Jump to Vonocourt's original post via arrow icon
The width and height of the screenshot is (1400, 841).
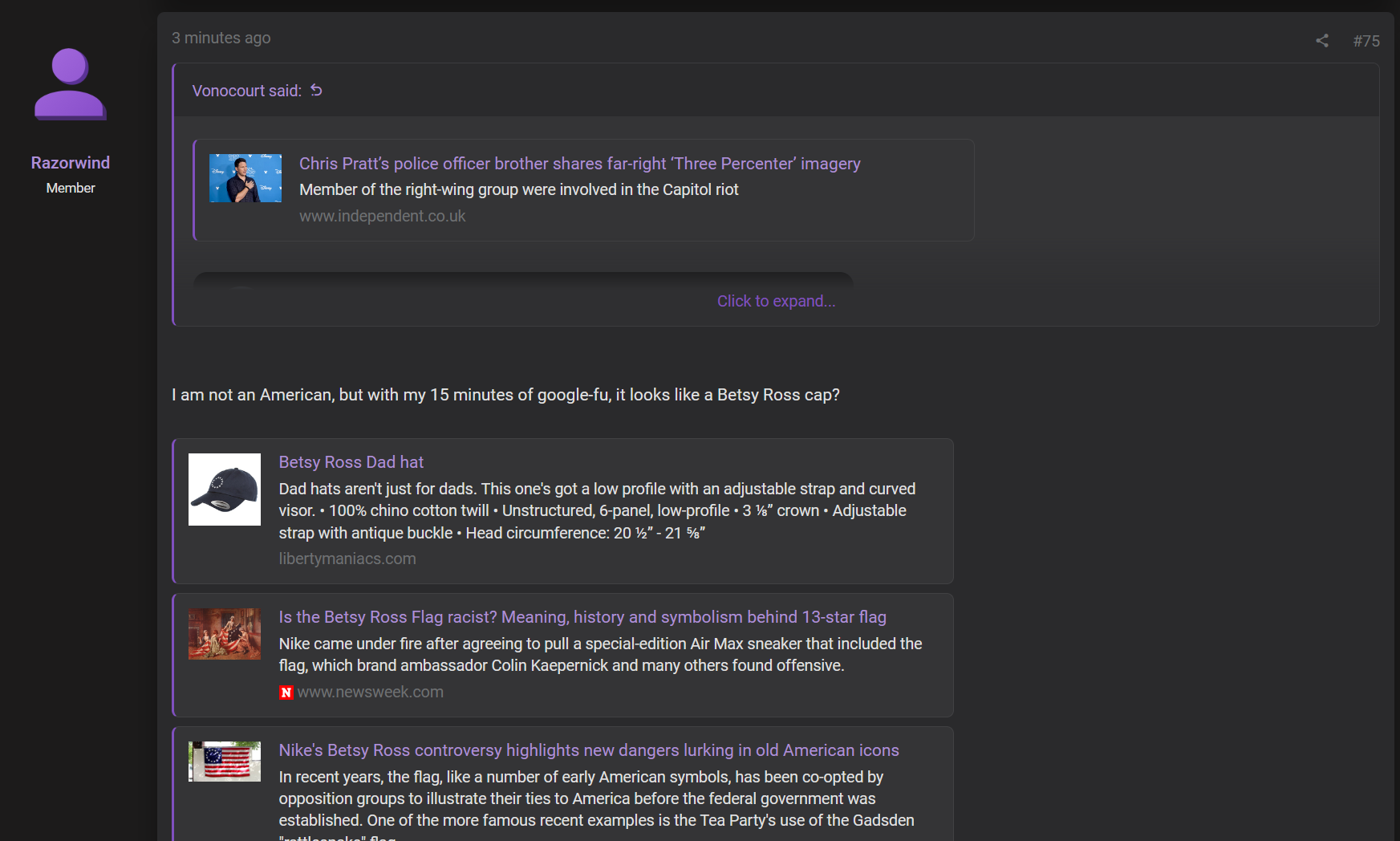click(x=316, y=90)
